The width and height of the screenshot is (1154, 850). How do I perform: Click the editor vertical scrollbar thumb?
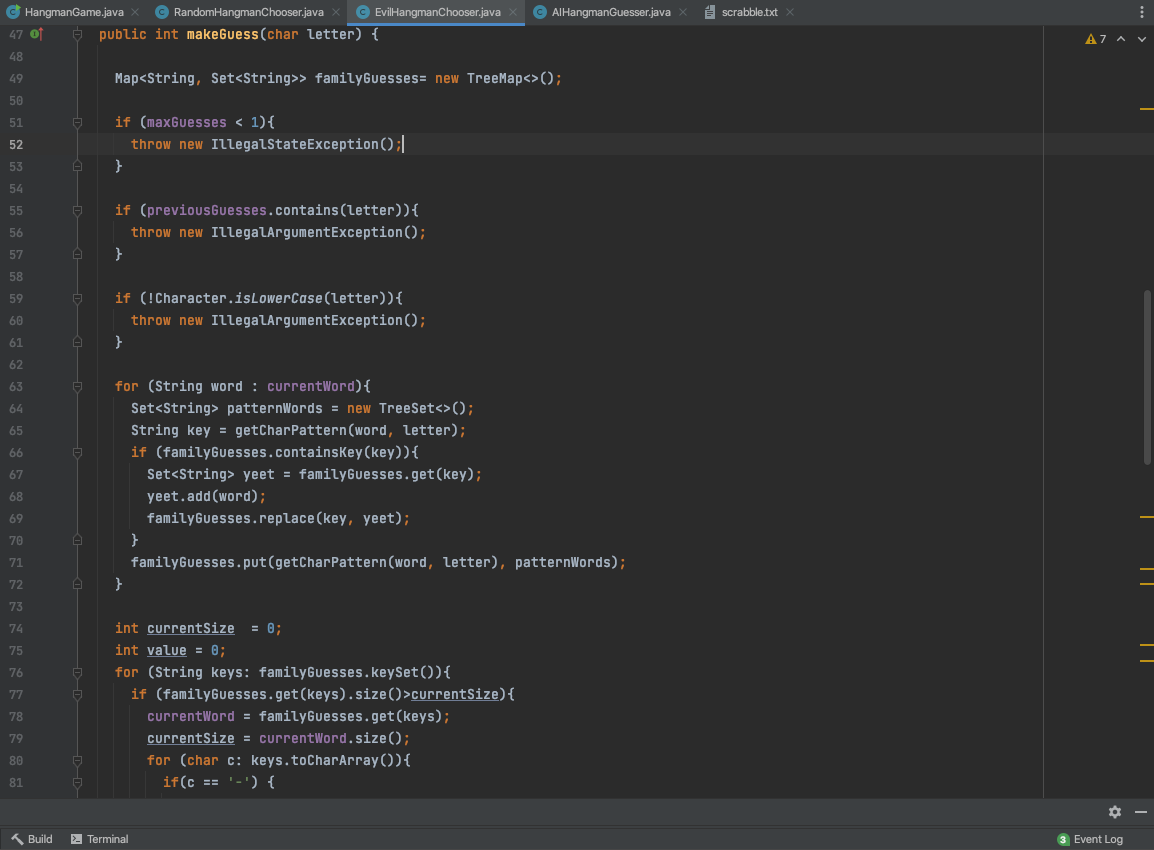click(1147, 376)
